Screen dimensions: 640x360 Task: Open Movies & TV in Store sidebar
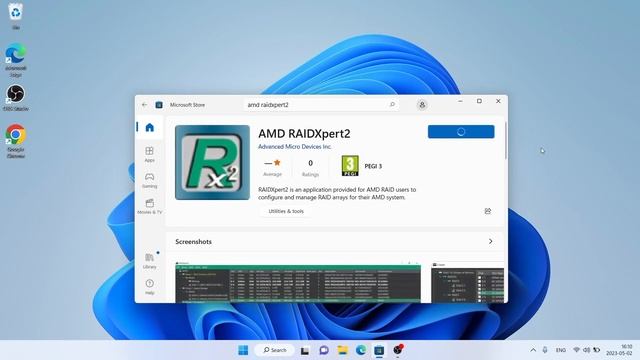point(149,206)
